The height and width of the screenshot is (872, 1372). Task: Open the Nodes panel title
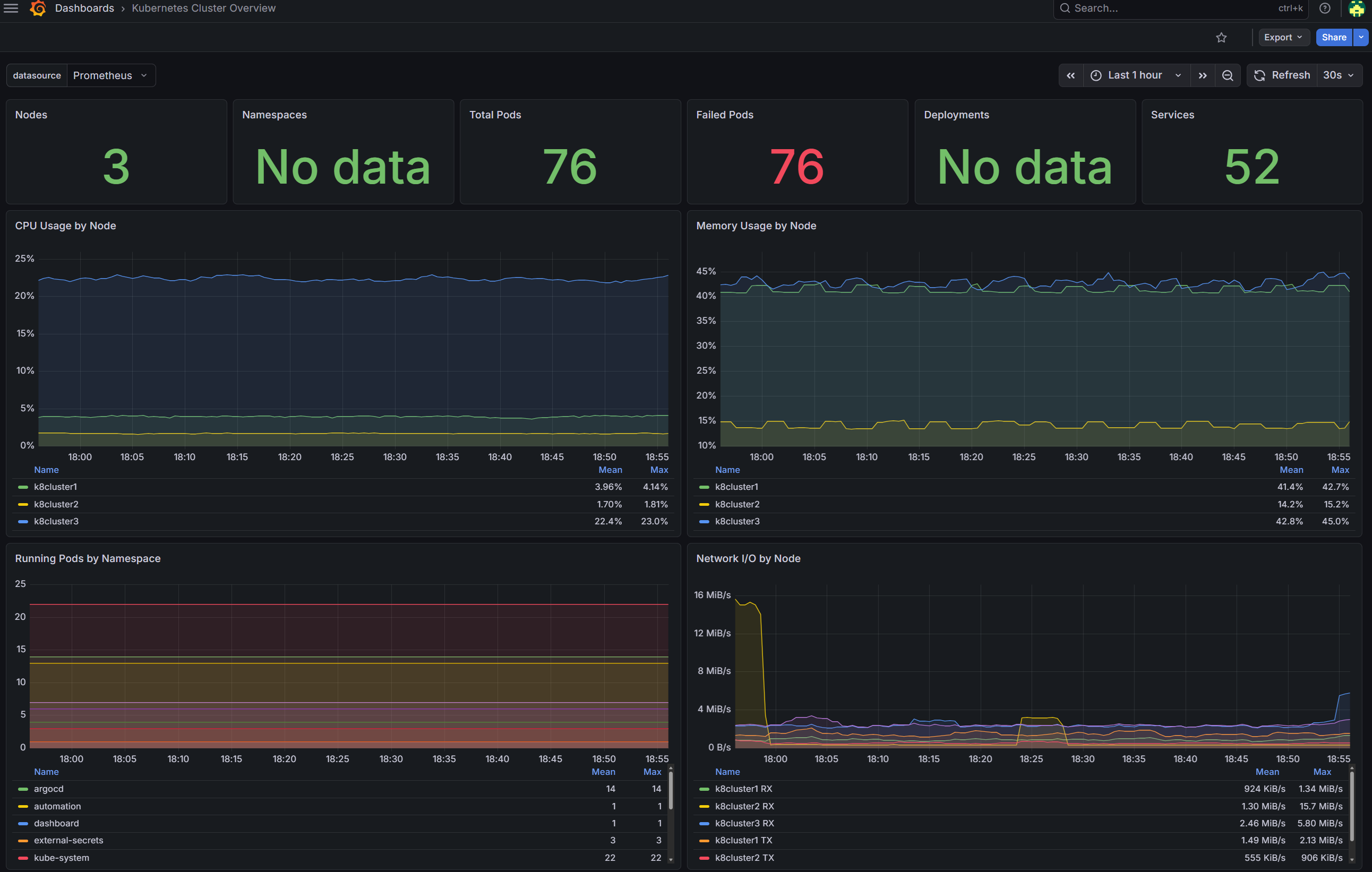click(x=31, y=115)
